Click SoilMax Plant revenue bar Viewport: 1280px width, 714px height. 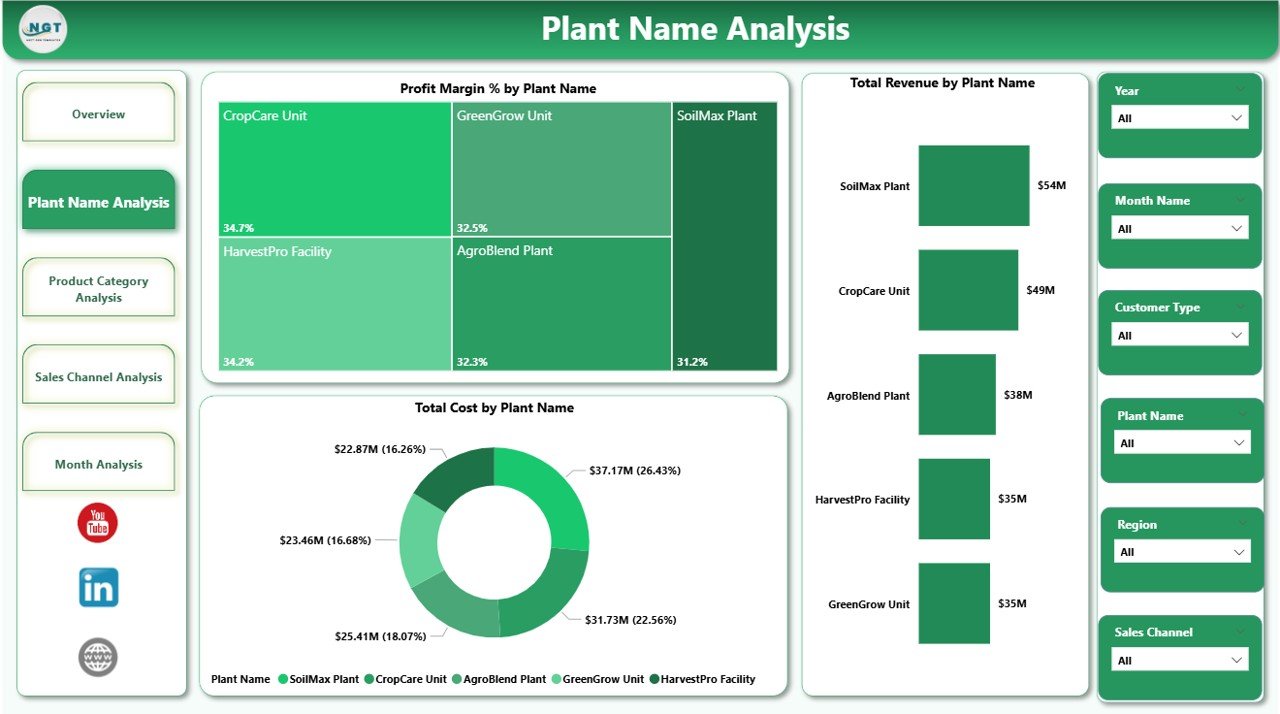click(x=973, y=185)
